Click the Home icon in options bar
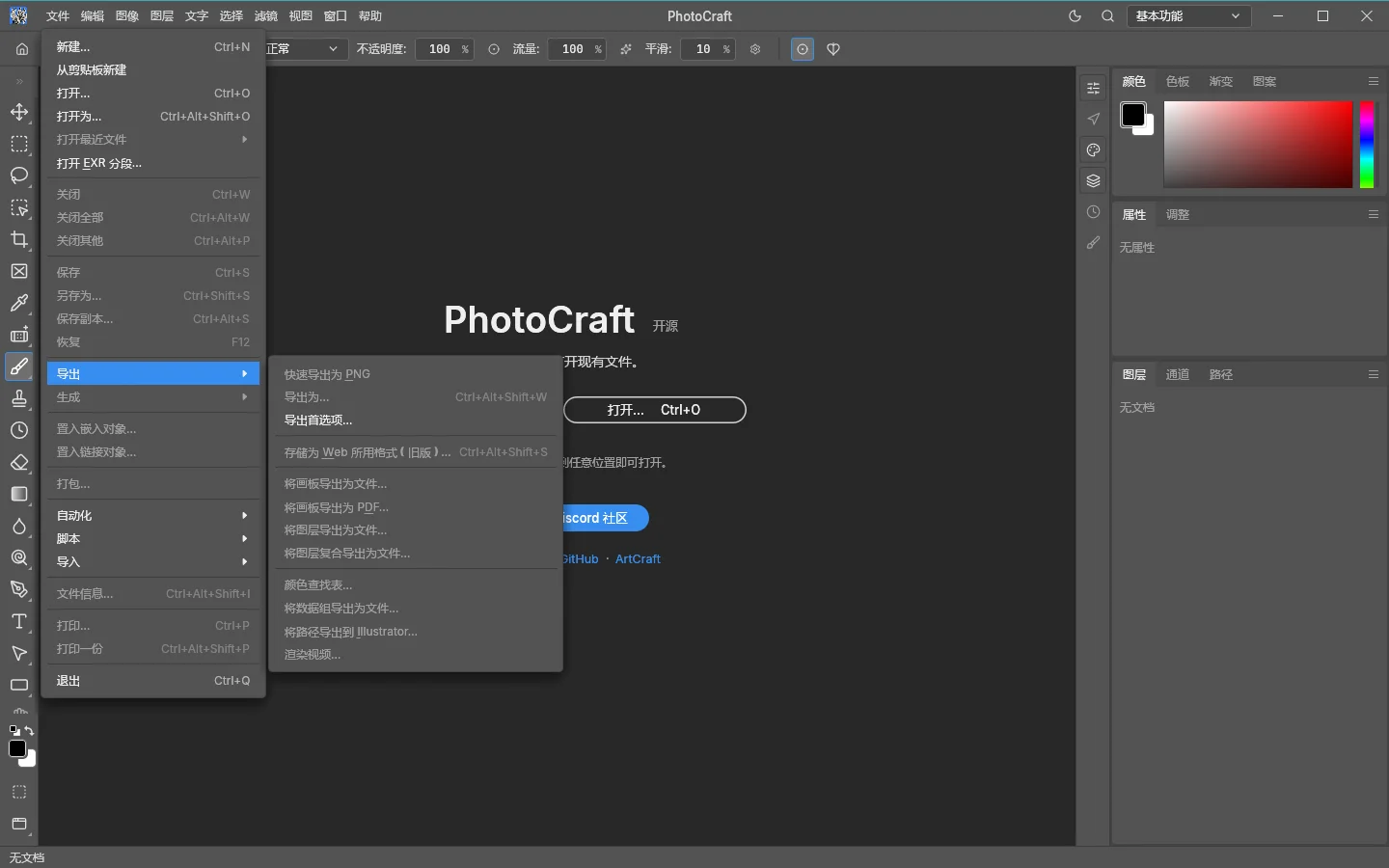 (x=22, y=49)
